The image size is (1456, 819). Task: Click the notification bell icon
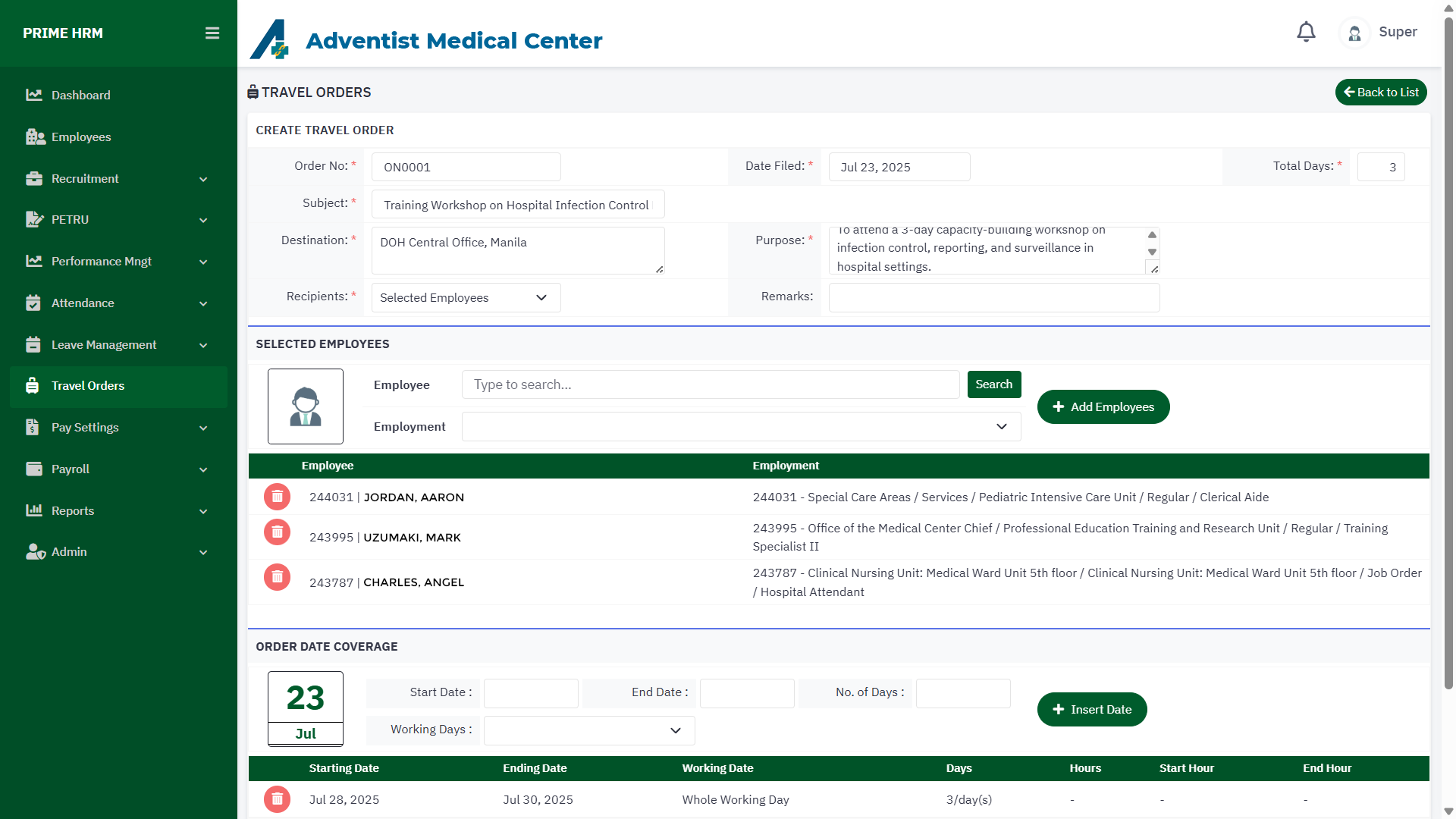(1306, 32)
